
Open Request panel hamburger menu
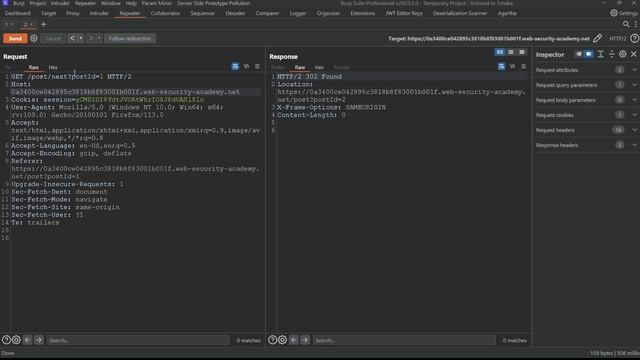click(257, 67)
